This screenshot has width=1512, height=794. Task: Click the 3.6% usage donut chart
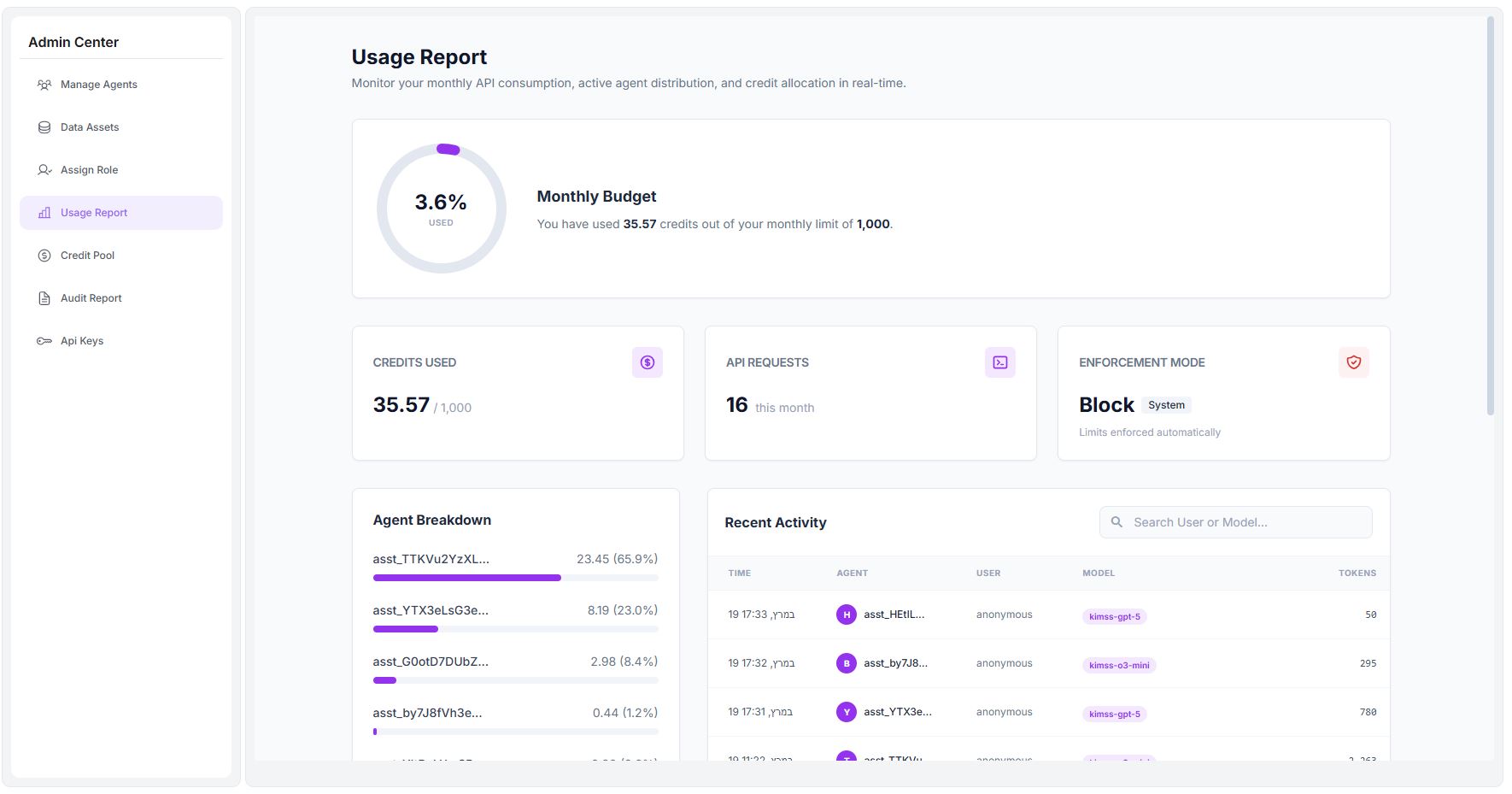(441, 208)
